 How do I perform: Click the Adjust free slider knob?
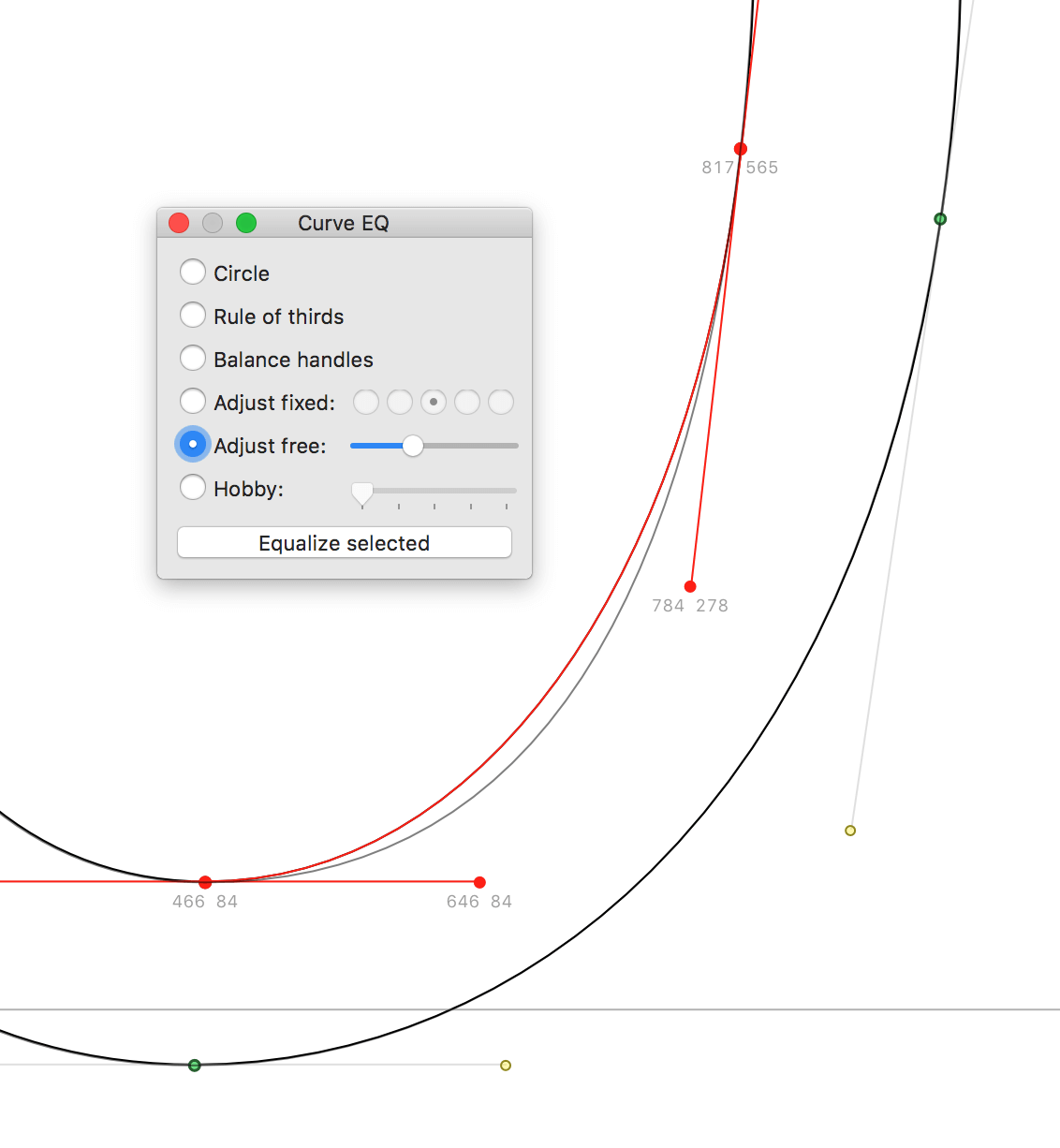tap(413, 446)
